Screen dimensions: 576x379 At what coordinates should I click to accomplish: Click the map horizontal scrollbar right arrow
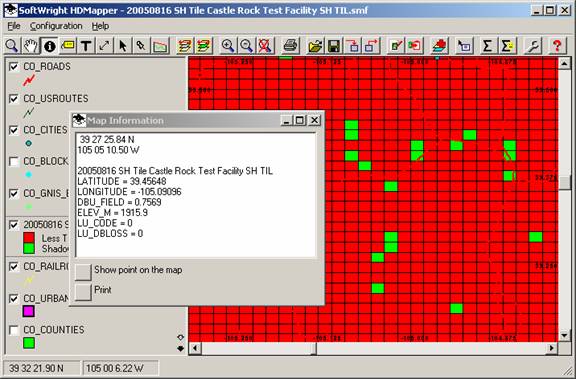tap(551, 348)
